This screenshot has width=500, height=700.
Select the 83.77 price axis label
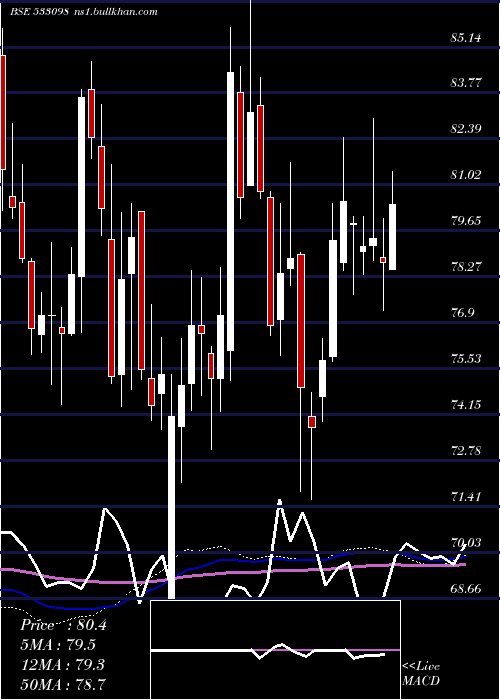466,83
